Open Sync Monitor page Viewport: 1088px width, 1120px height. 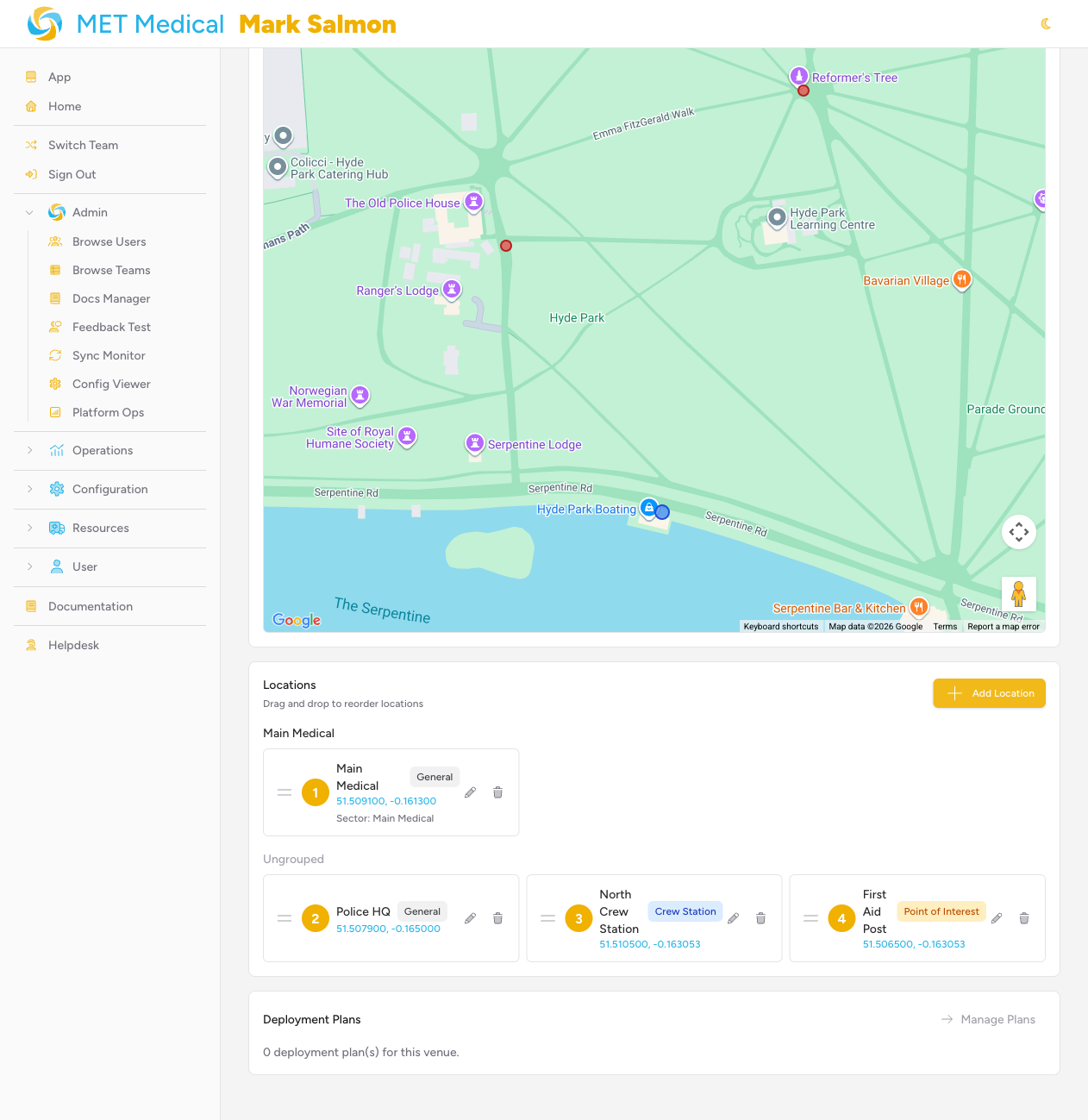pyautogui.click(x=109, y=355)
